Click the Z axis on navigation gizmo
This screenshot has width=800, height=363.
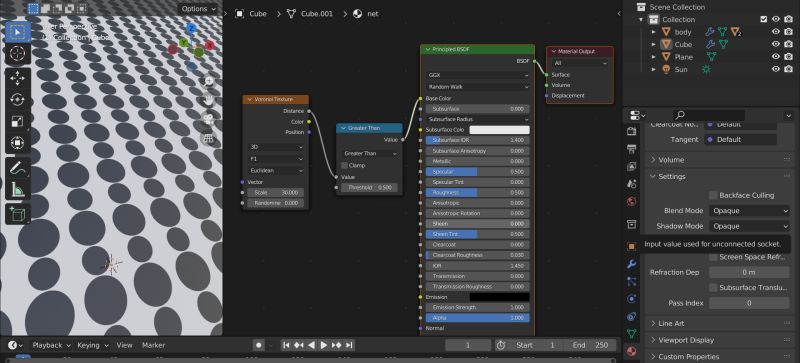click(191, 29)
